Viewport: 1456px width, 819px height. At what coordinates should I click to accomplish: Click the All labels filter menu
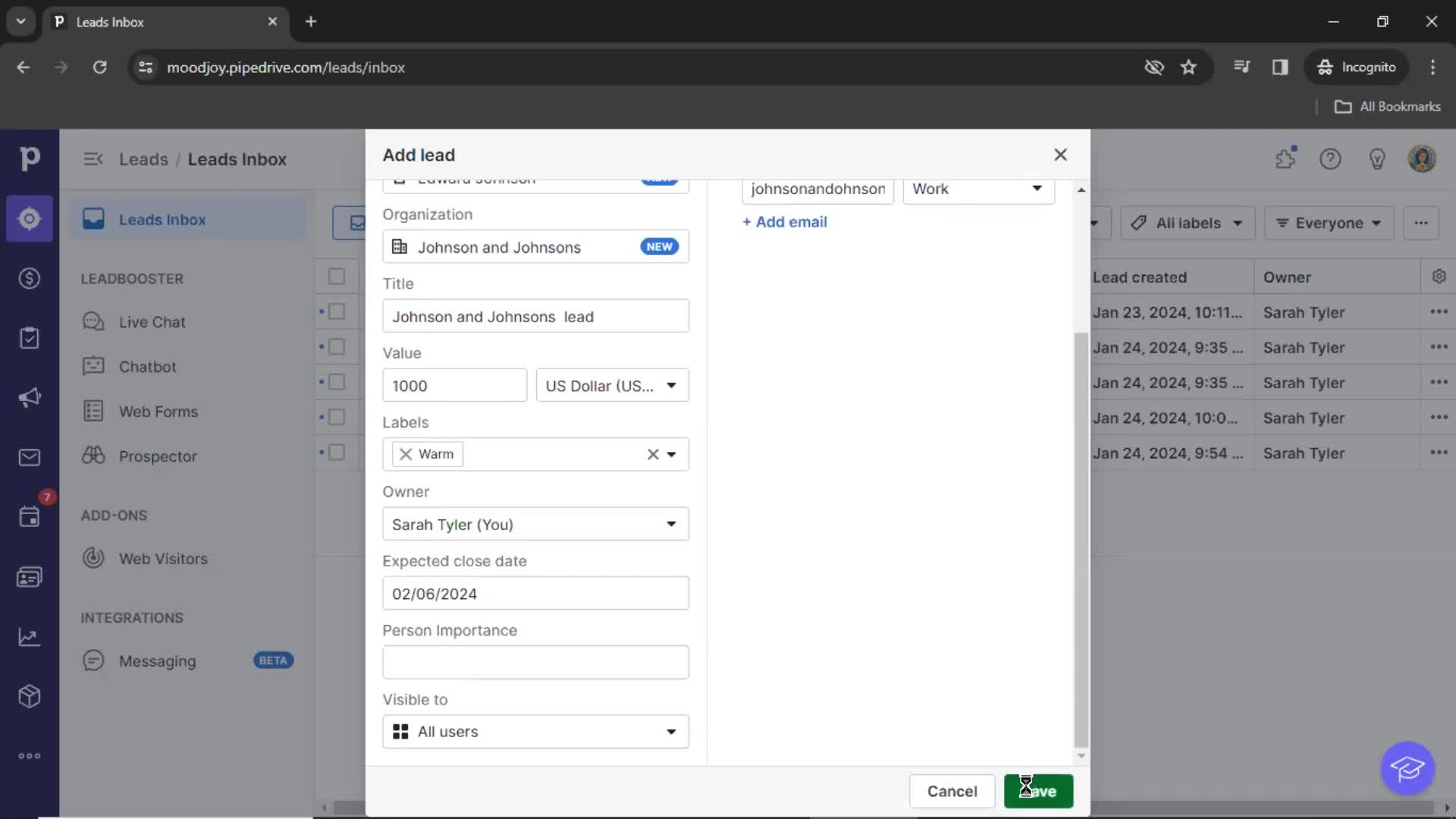(1186, 222)
